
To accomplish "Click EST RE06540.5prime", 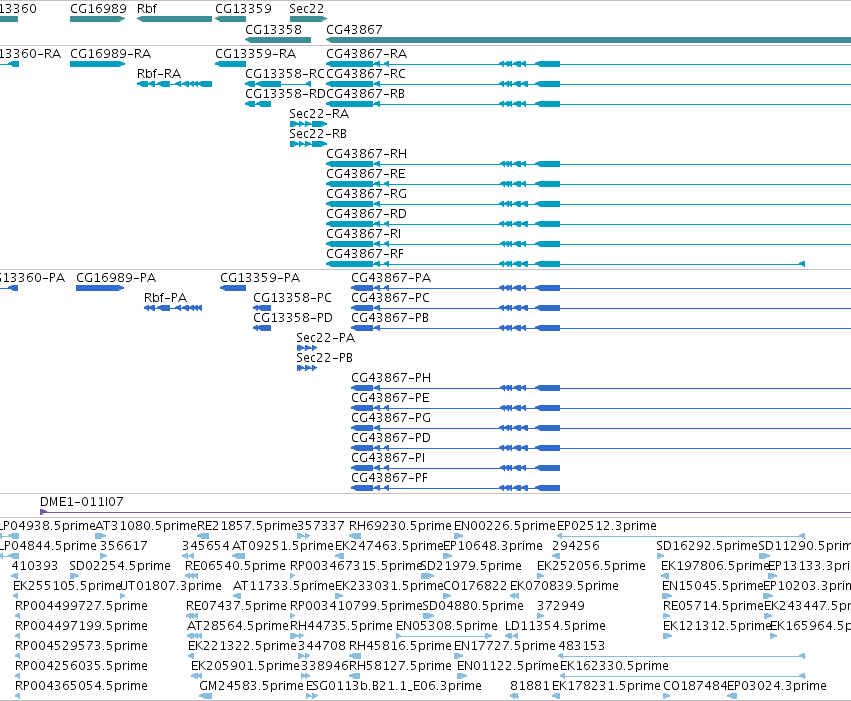I will (x=236, y=566).
